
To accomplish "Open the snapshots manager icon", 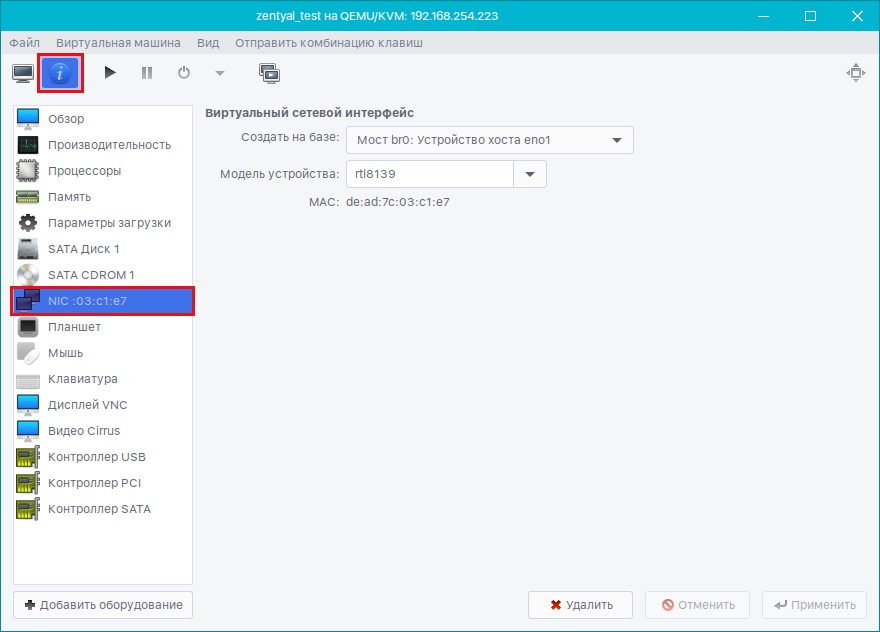I will click(x=269, y=73).
